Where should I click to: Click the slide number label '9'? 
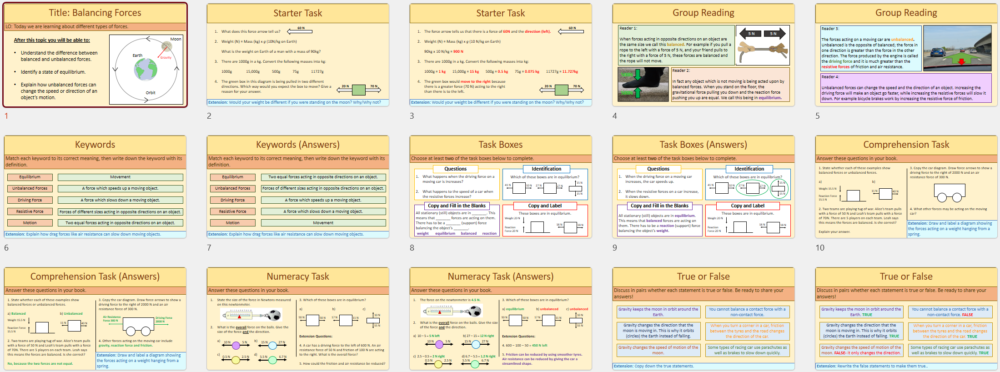click(x=615, y=248)
